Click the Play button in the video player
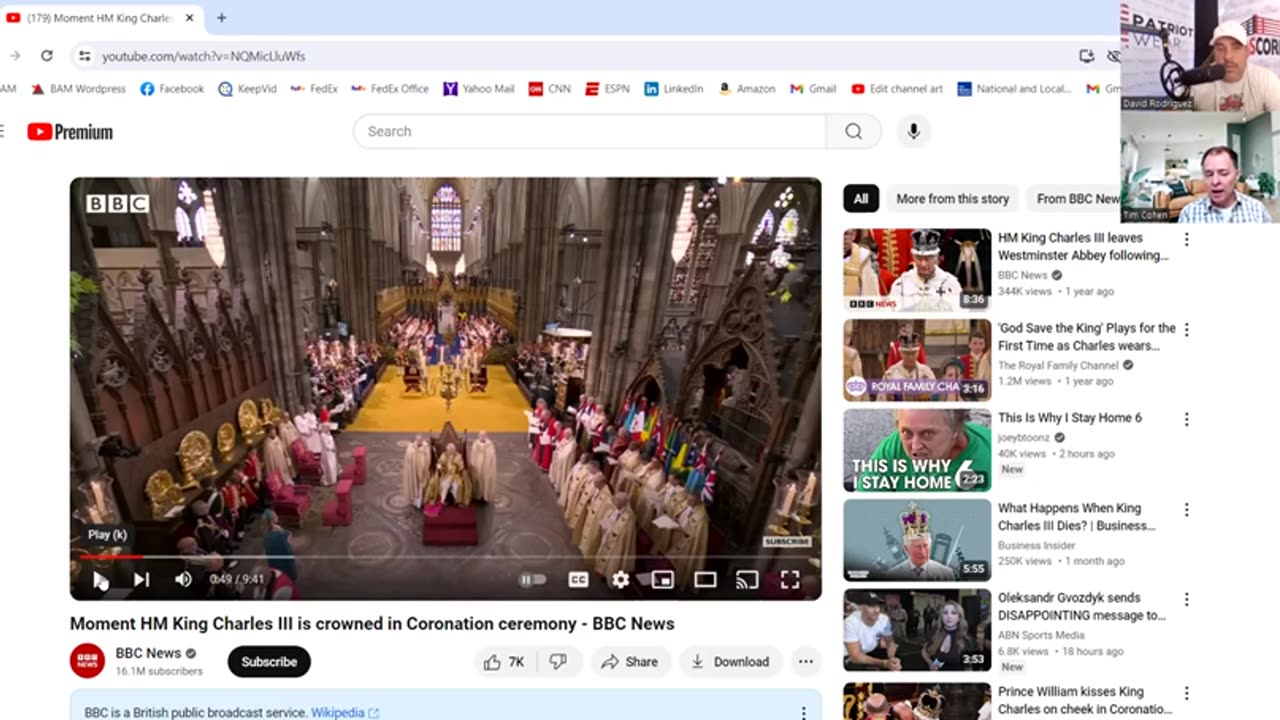 [x=100, y=579]
